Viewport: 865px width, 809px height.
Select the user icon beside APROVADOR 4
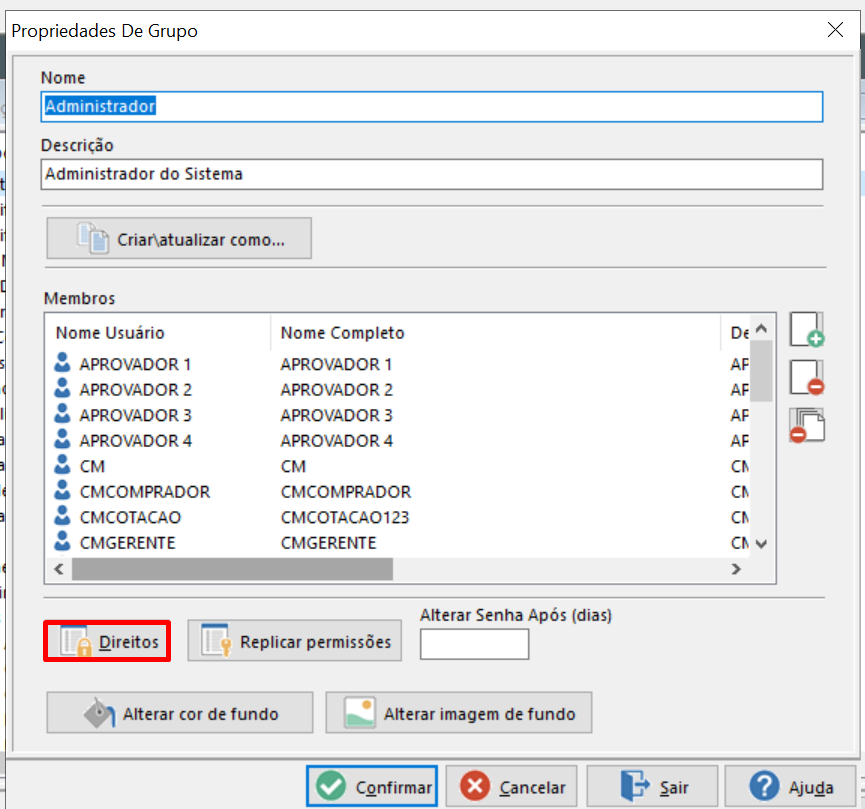tap(62, 440)
